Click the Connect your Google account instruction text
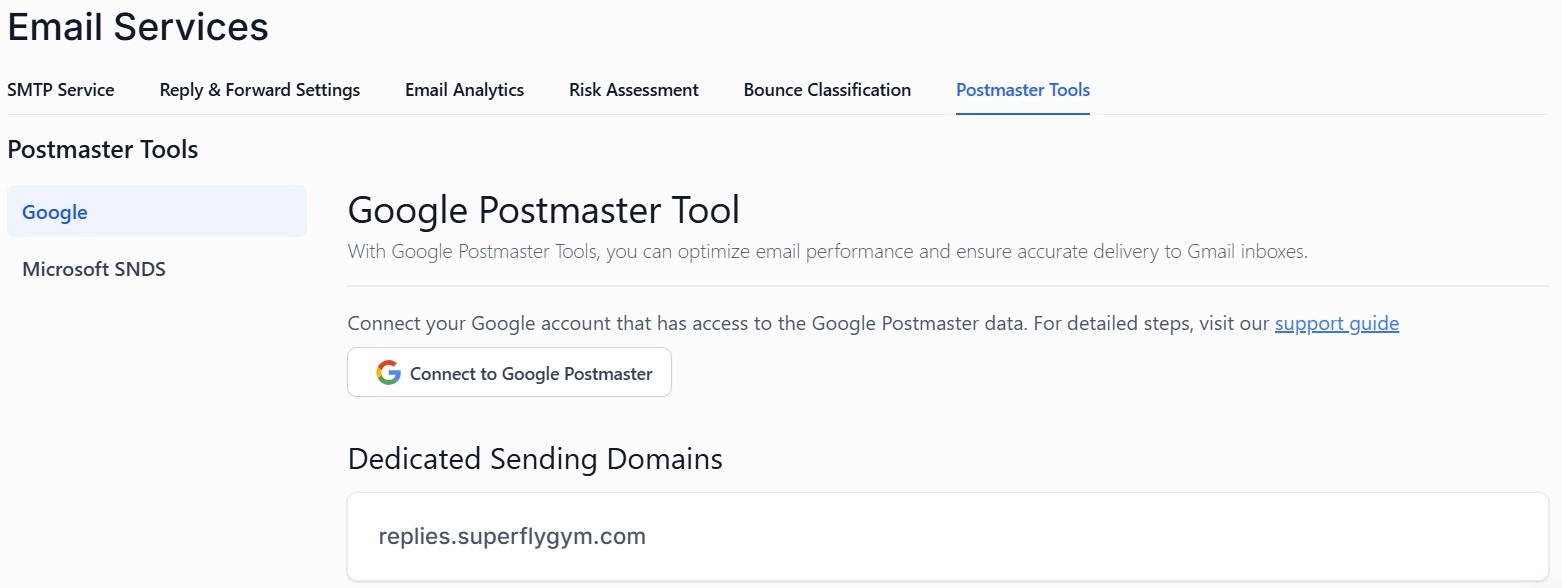 point(809,324)
